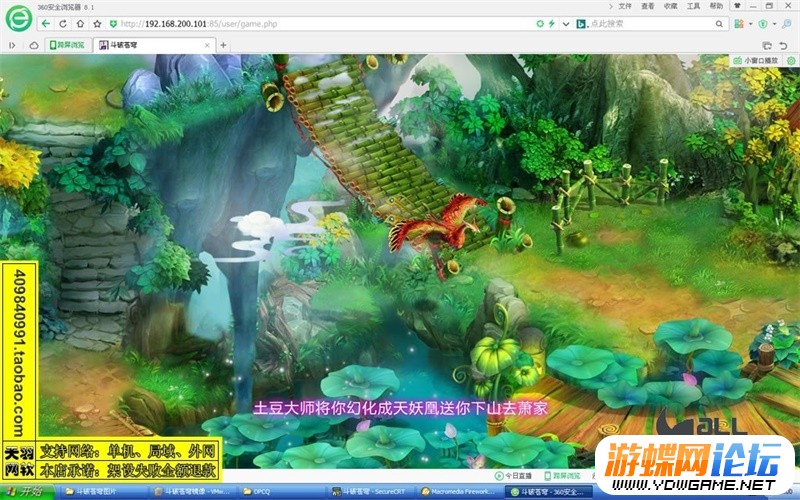Toggle the sidebar panel icon left of tabs
Screen dimensions: 800x500
(12, 45)
